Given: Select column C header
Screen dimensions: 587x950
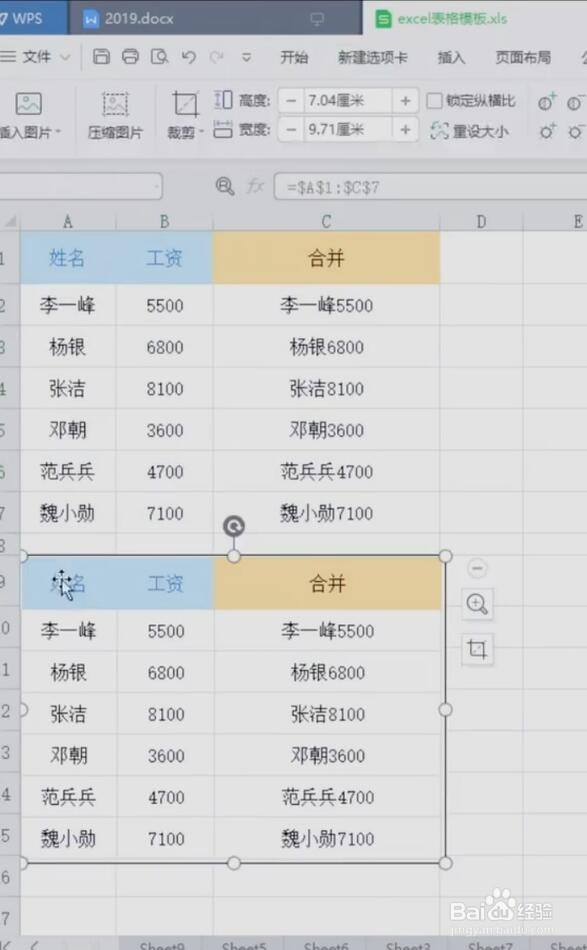Looking at the screenshot, I should [327, 222].
